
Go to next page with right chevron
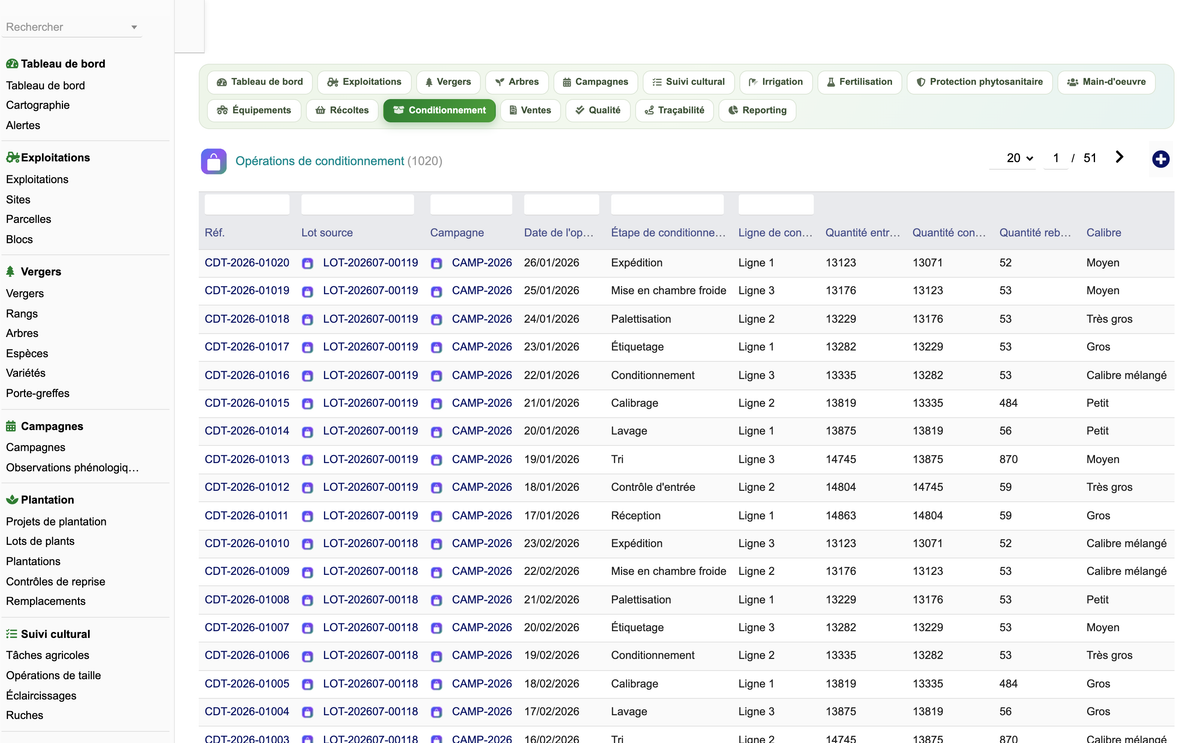click(1119, 157)
